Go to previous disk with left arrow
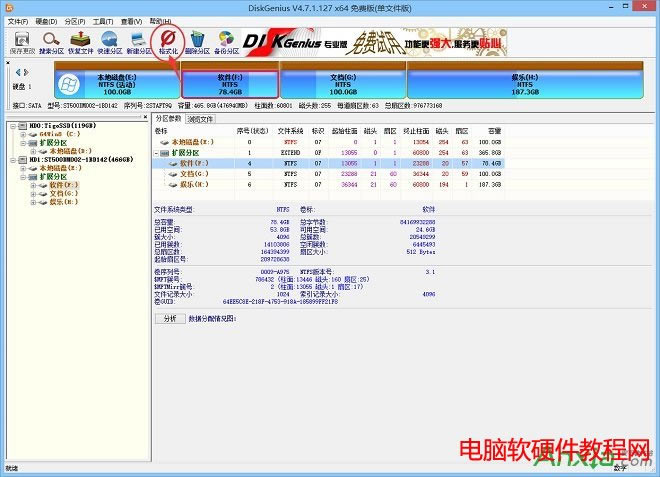Image resolution: width=660 pixels, height=477 pixels. click(18, 72)
